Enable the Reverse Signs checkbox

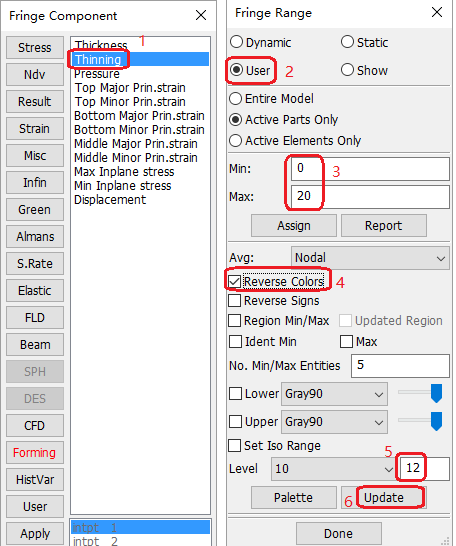click(235, 301)
